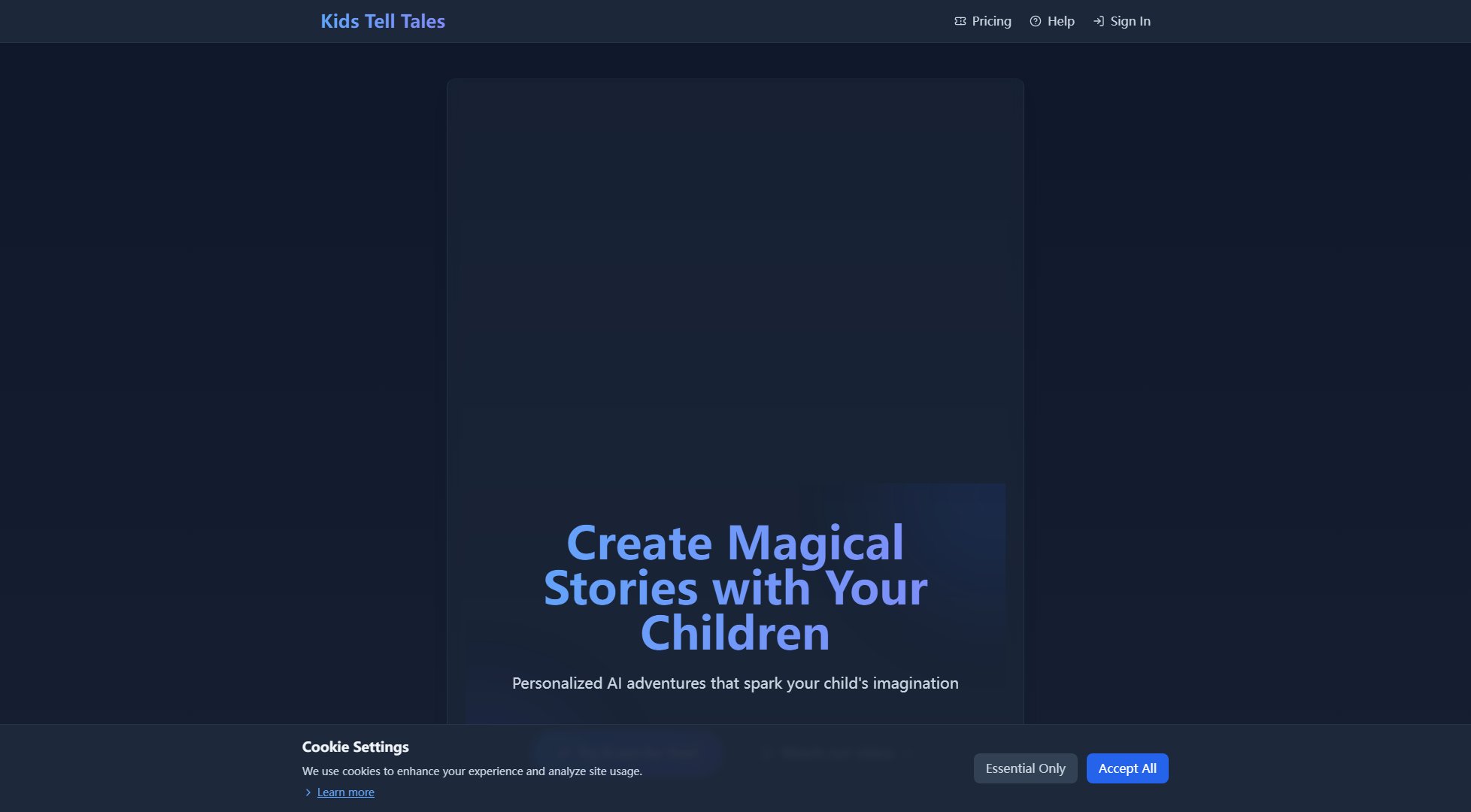Viewport: 1471px width, 812px height.
Task: Click the chevron beside Learn more
Action: coord(308,792)
